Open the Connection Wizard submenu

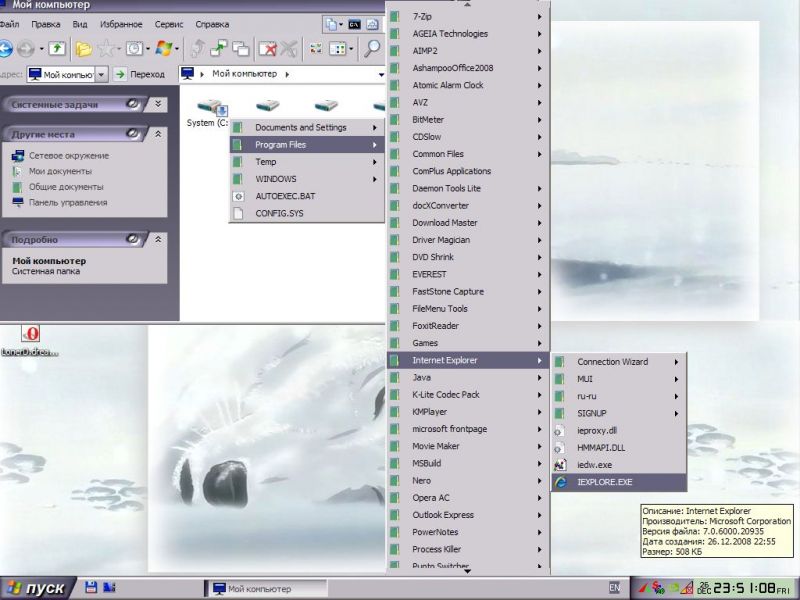[612, 362]
